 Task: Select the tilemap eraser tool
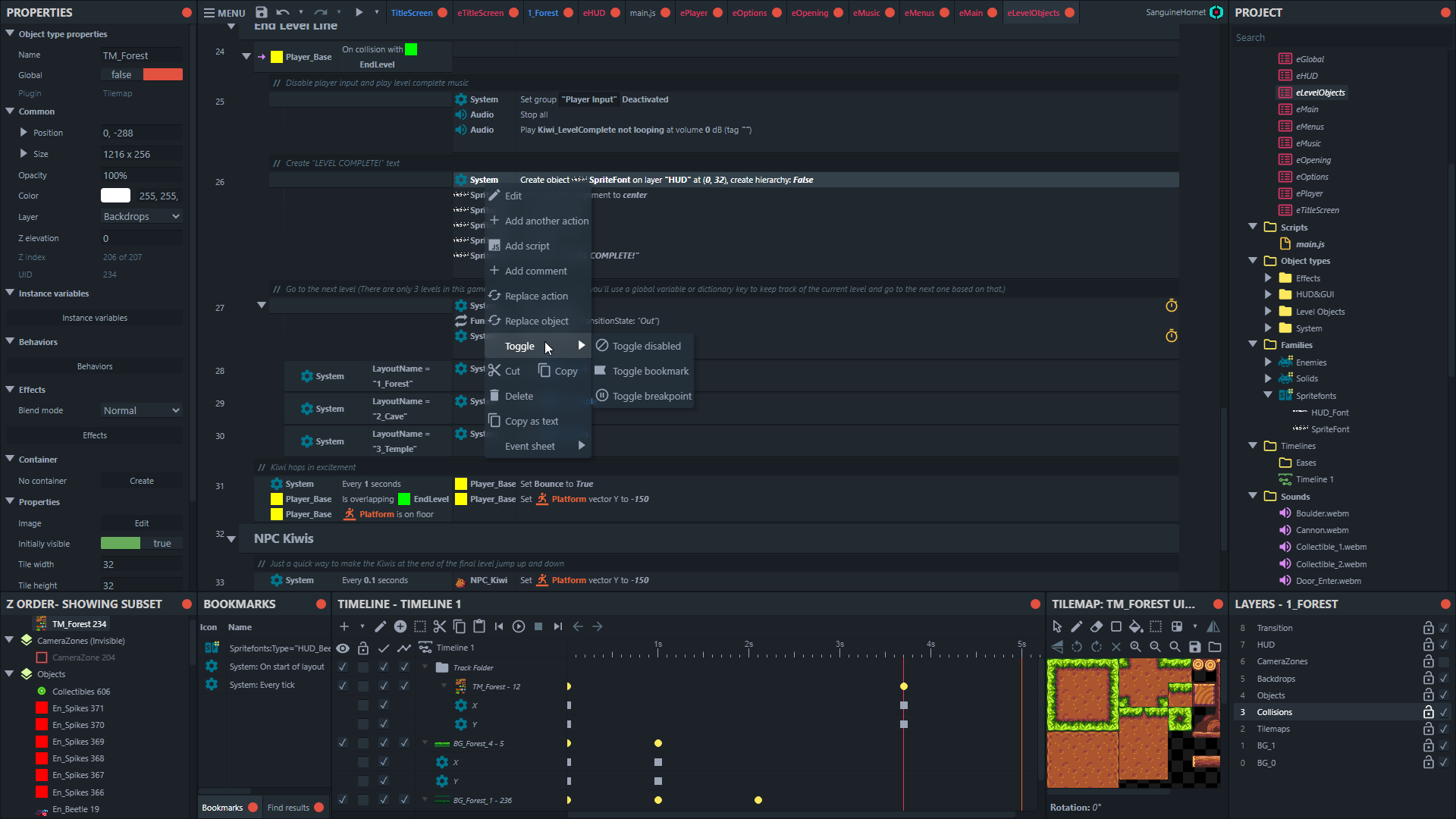click(1097, 626)
